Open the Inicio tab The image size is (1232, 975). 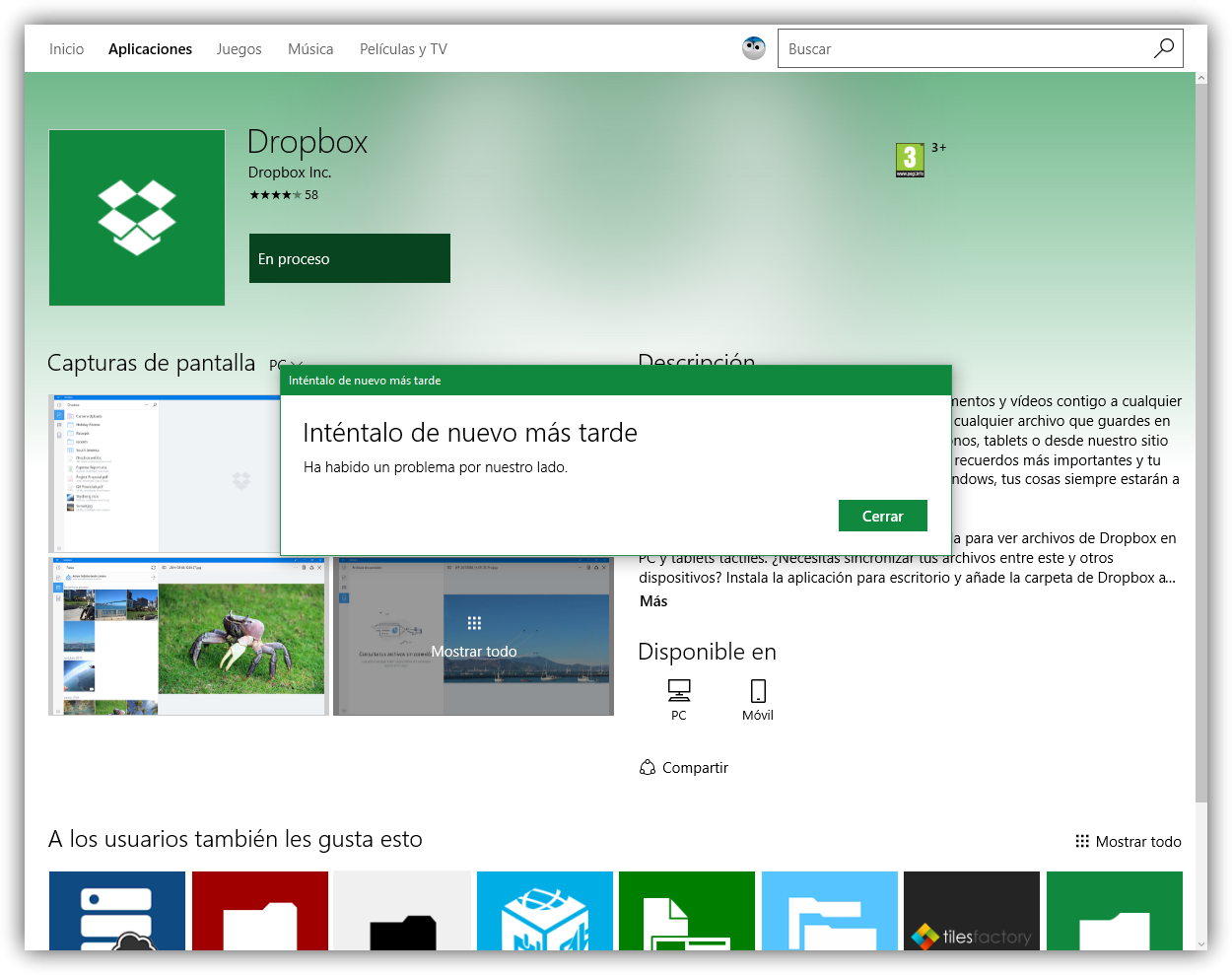tap(66, 49)
